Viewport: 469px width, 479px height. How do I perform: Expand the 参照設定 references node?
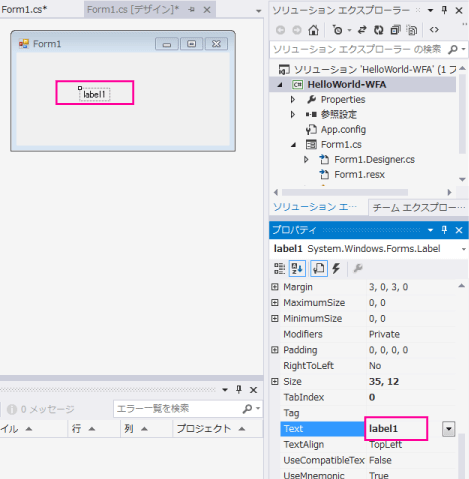click(293, 114)
